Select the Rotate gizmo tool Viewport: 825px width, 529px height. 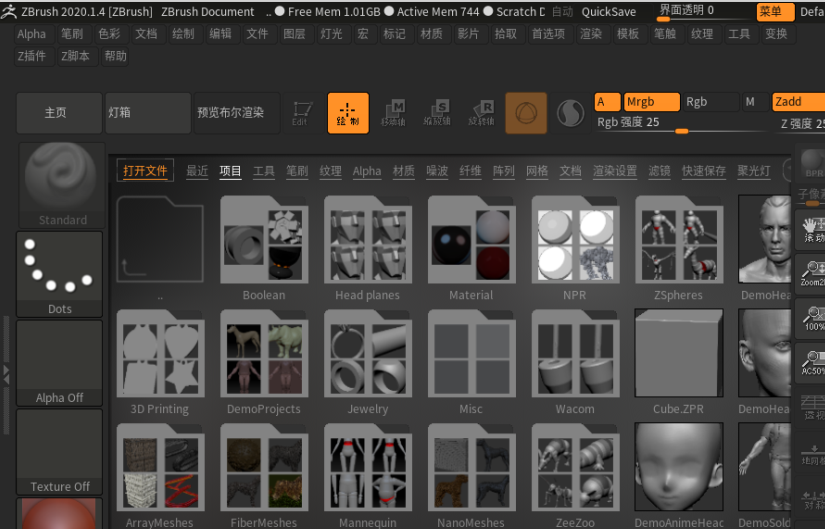(x=481, y=113)
